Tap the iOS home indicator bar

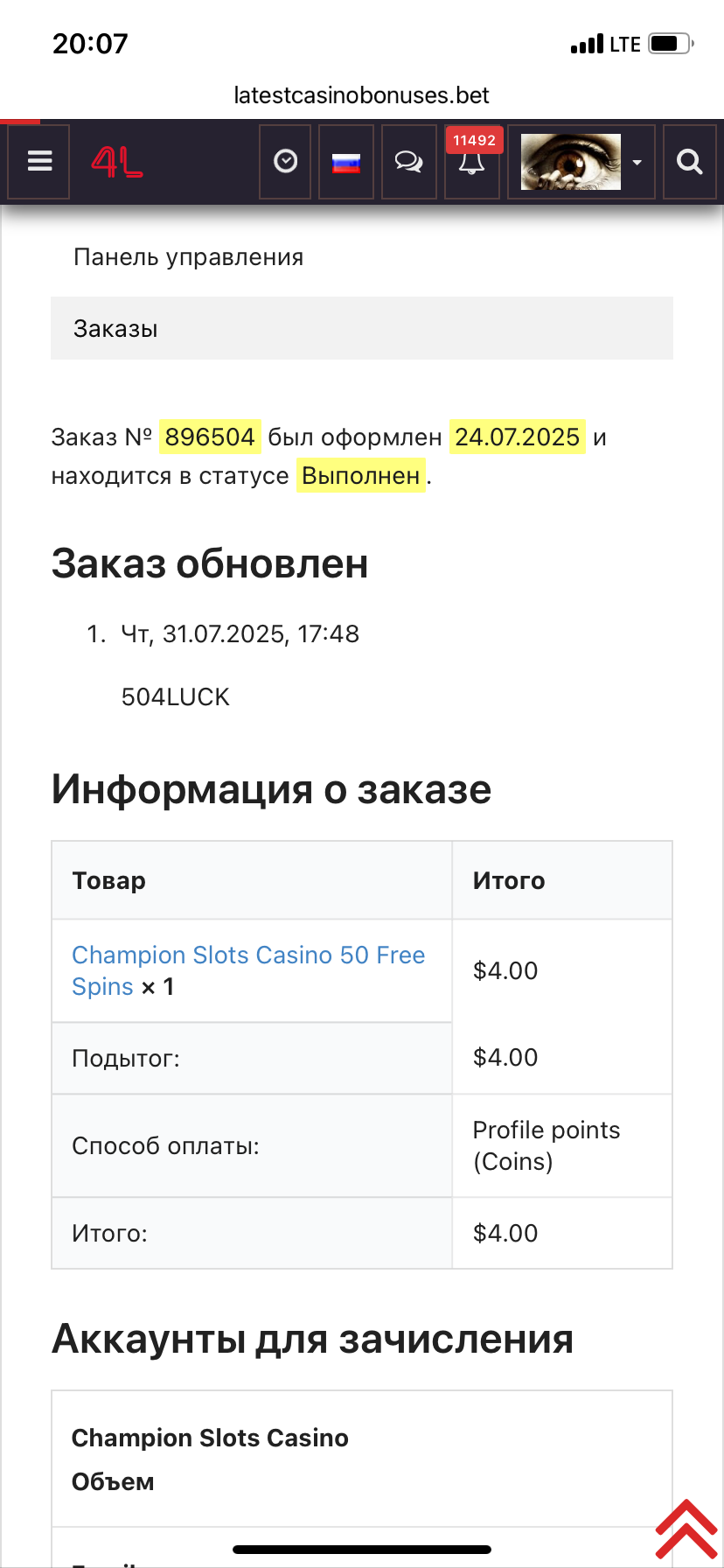tap(362, 1550)
